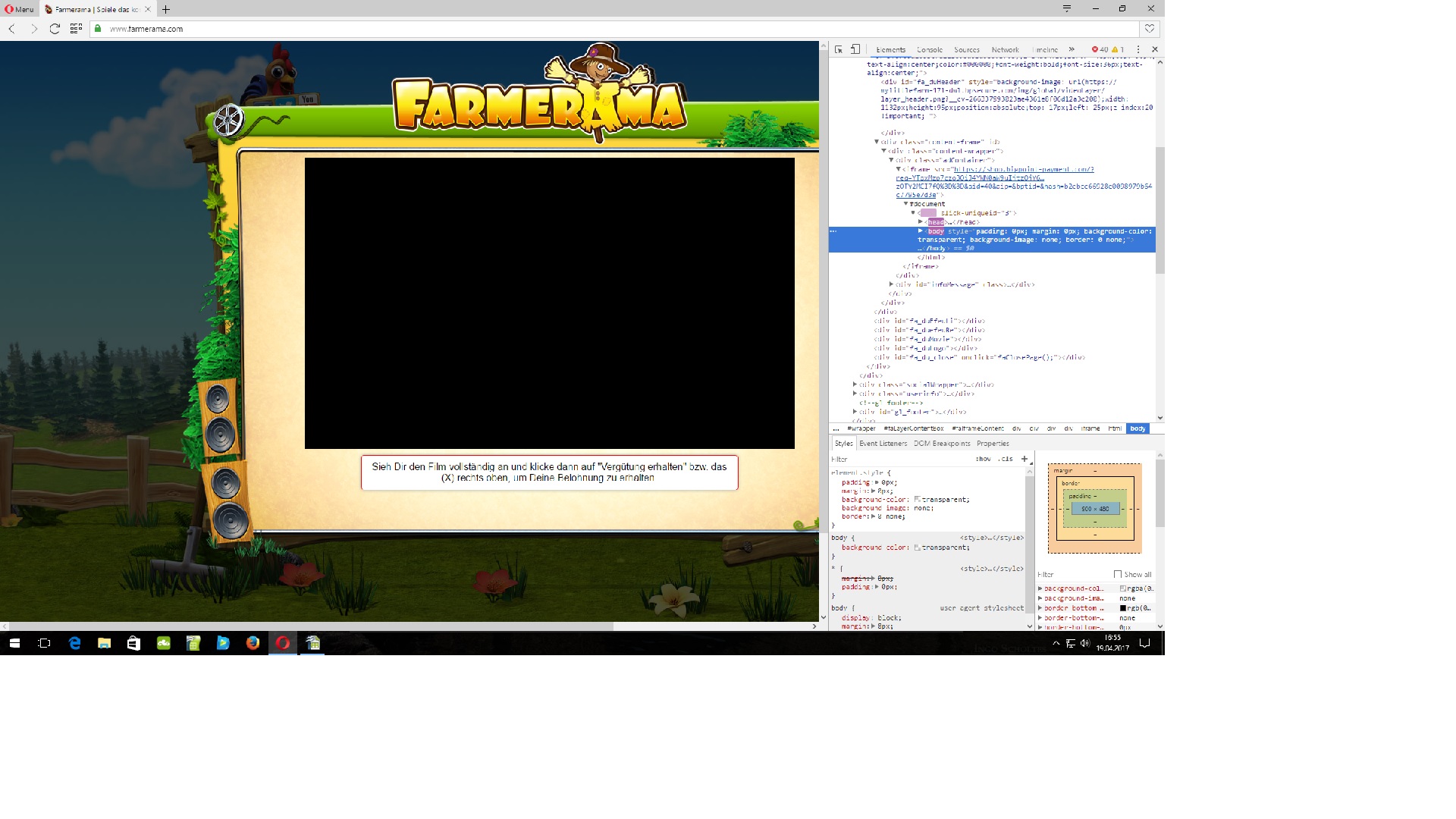Expand the userinfo div node

[x=855, y=394]
